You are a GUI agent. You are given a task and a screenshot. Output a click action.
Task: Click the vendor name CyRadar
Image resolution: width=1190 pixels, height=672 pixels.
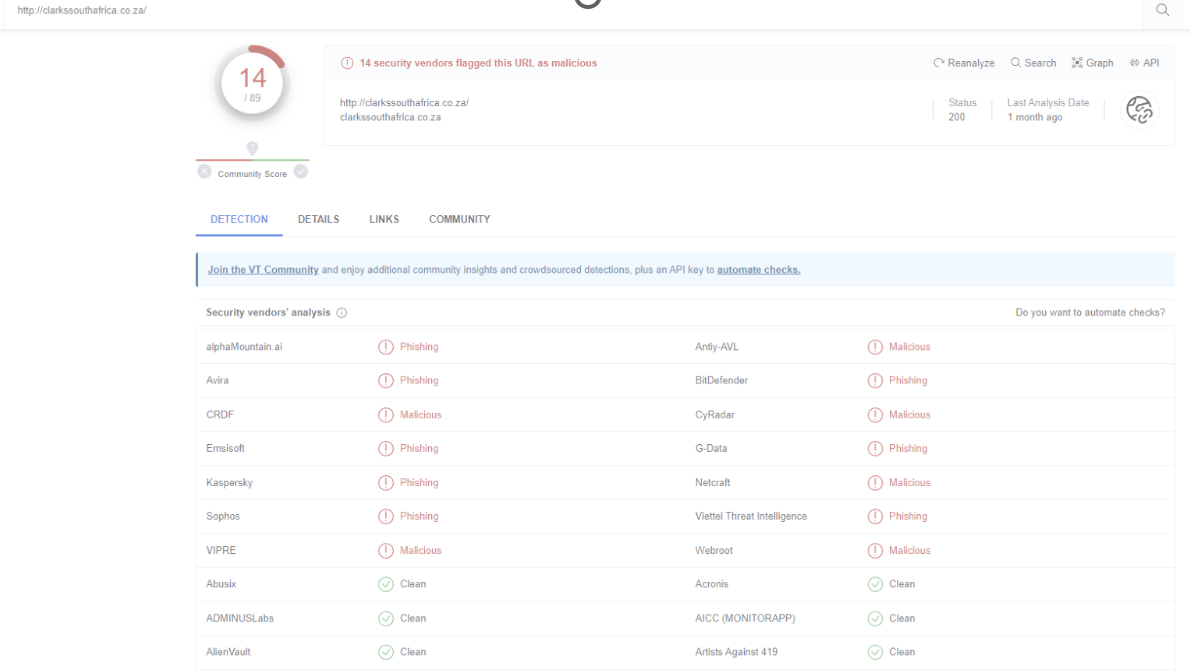click(x=715, y=415)
